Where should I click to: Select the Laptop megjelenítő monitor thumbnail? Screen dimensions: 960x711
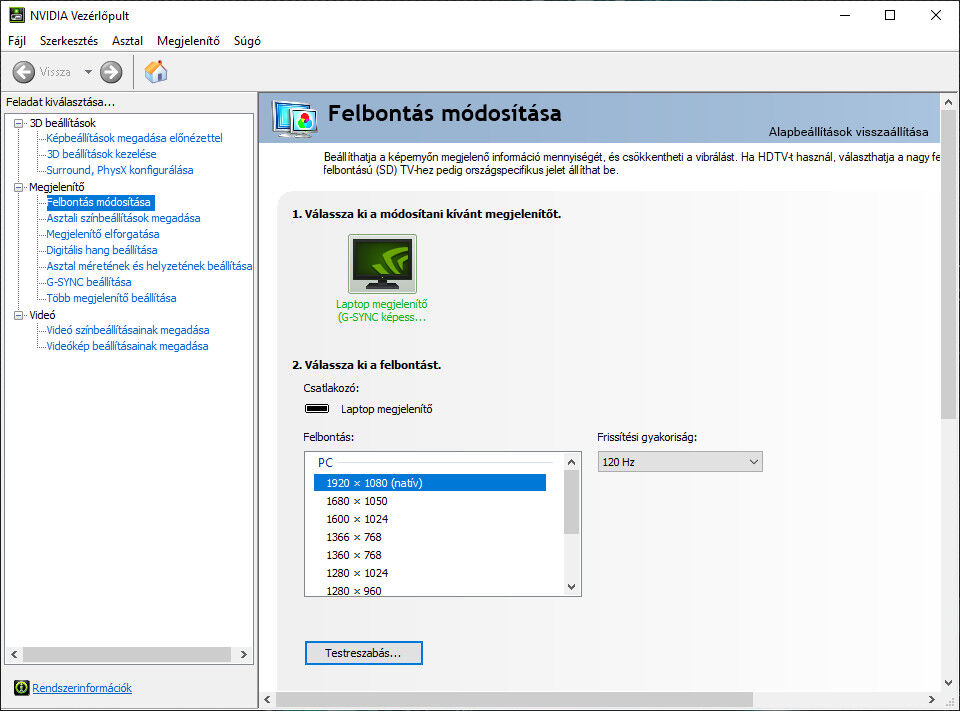(x=382, y=264)
